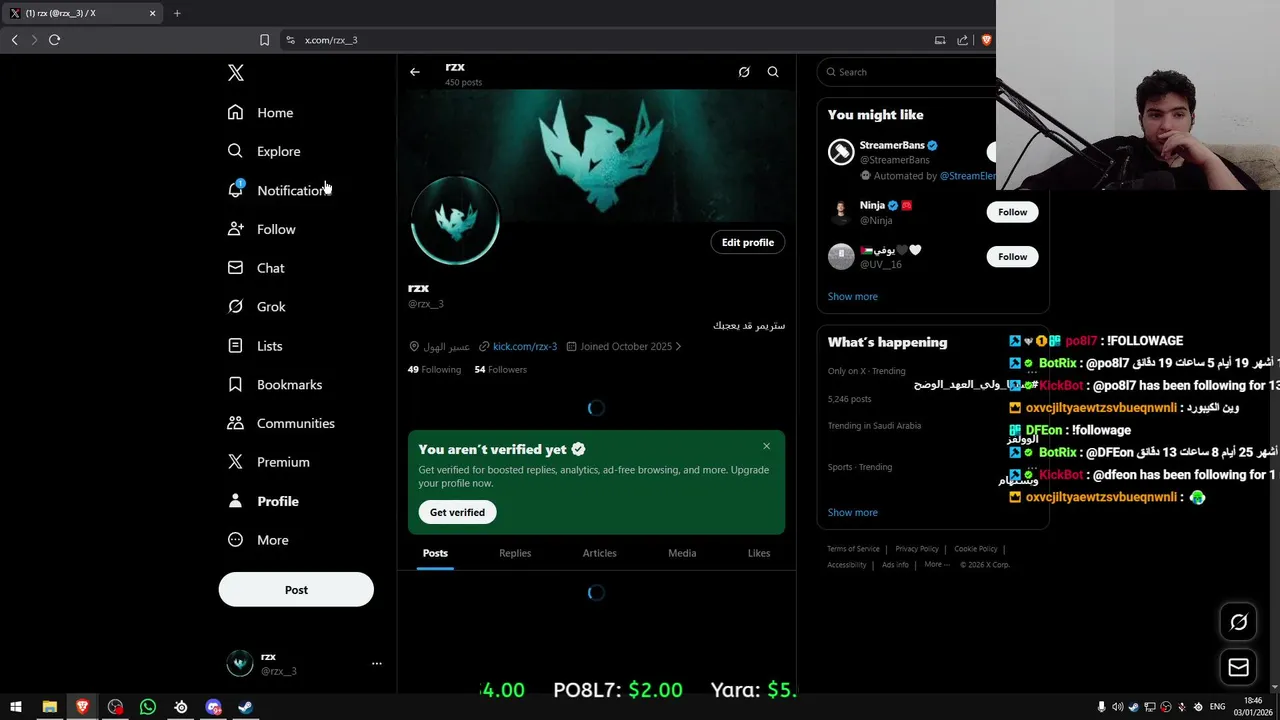Open kick.com/rzx-3 link
Viewport: 1280px width, 720px height.
(525, 346)
